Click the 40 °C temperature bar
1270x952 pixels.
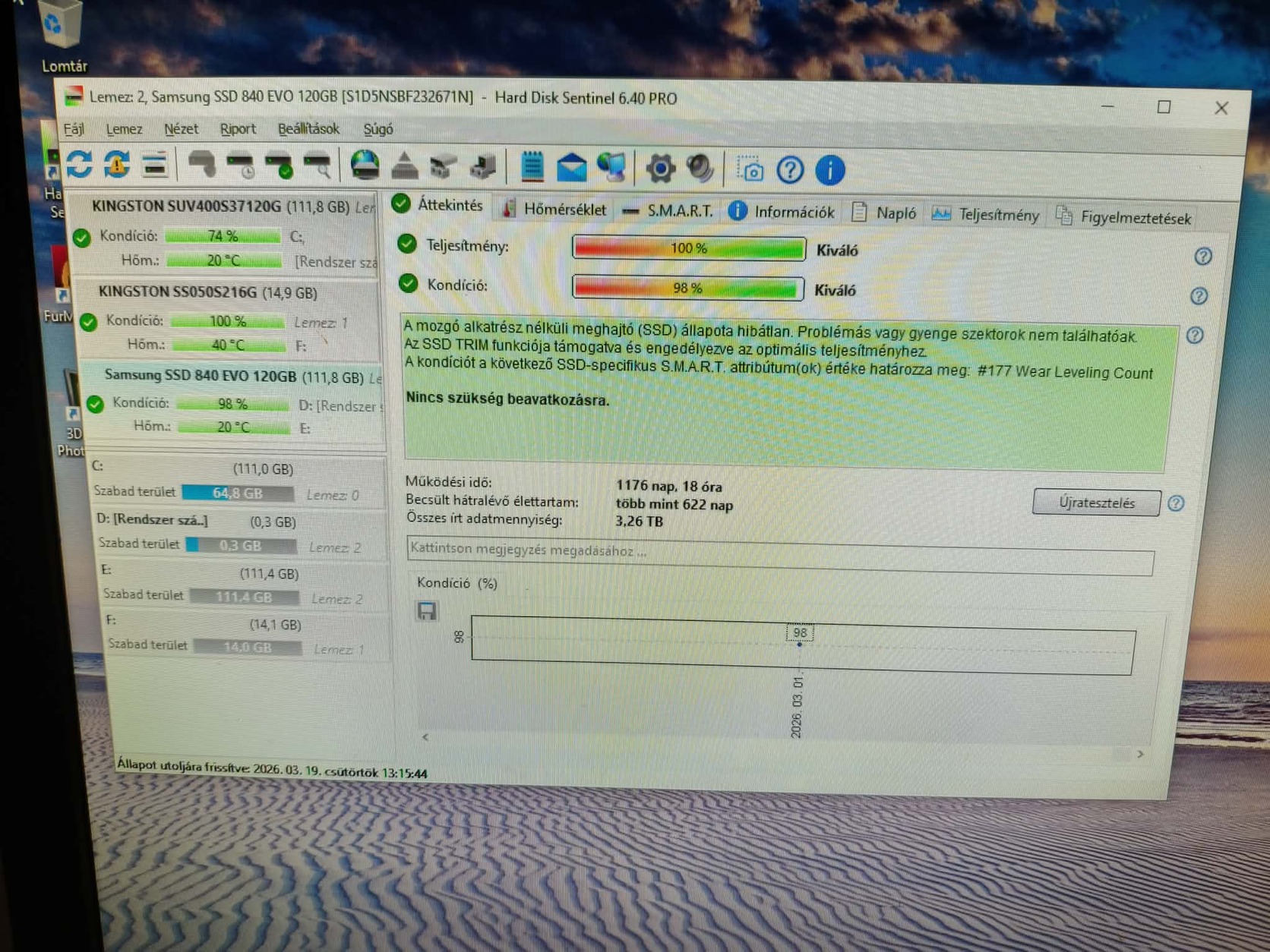click(229, 345)
